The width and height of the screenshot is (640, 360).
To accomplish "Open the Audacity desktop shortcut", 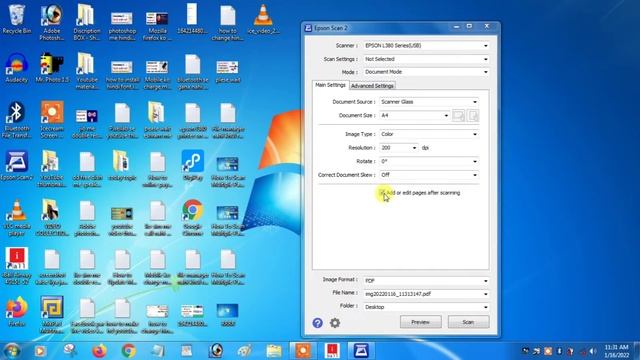I will point(16,68).
